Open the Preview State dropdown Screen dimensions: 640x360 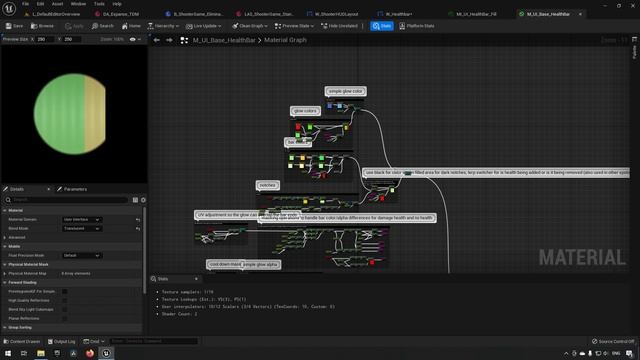point(294,26)
